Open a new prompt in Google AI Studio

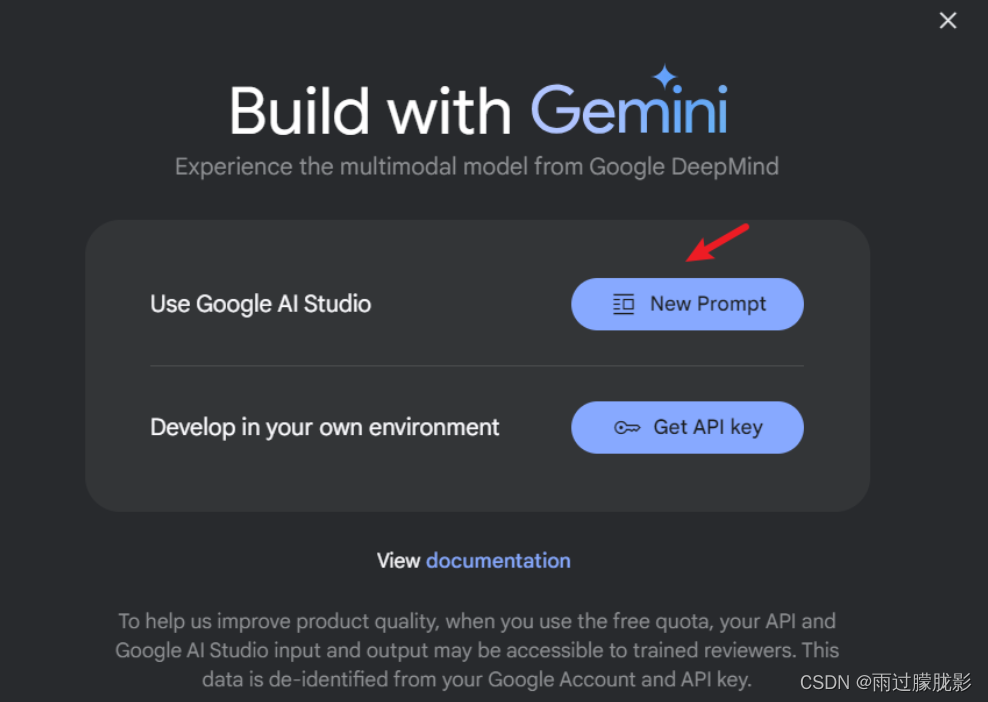tap(687, 304)
